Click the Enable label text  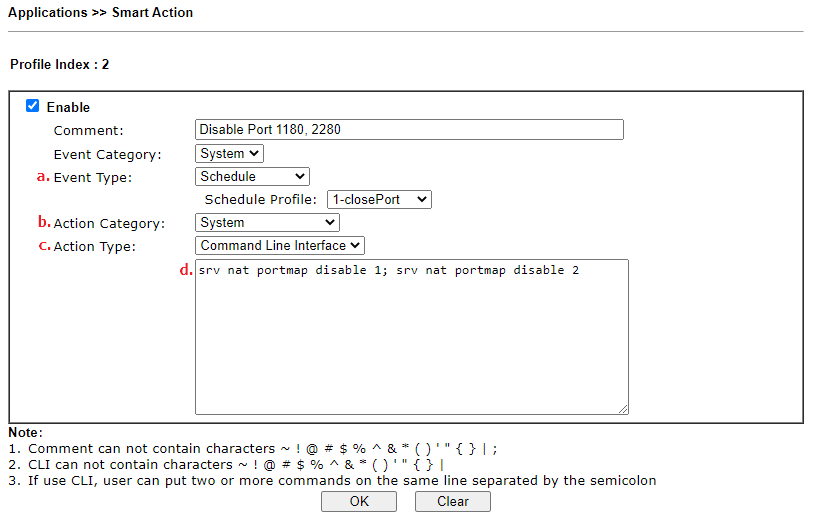(68, 108)
